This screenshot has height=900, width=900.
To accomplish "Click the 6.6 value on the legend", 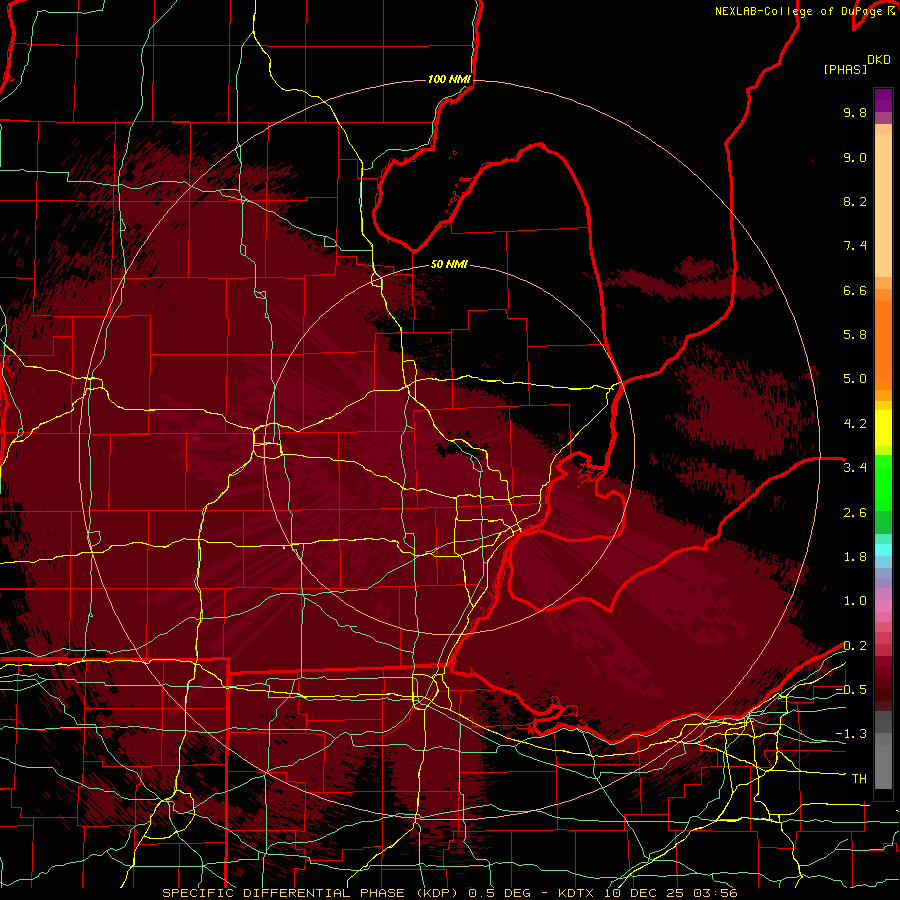I will 855,290.
